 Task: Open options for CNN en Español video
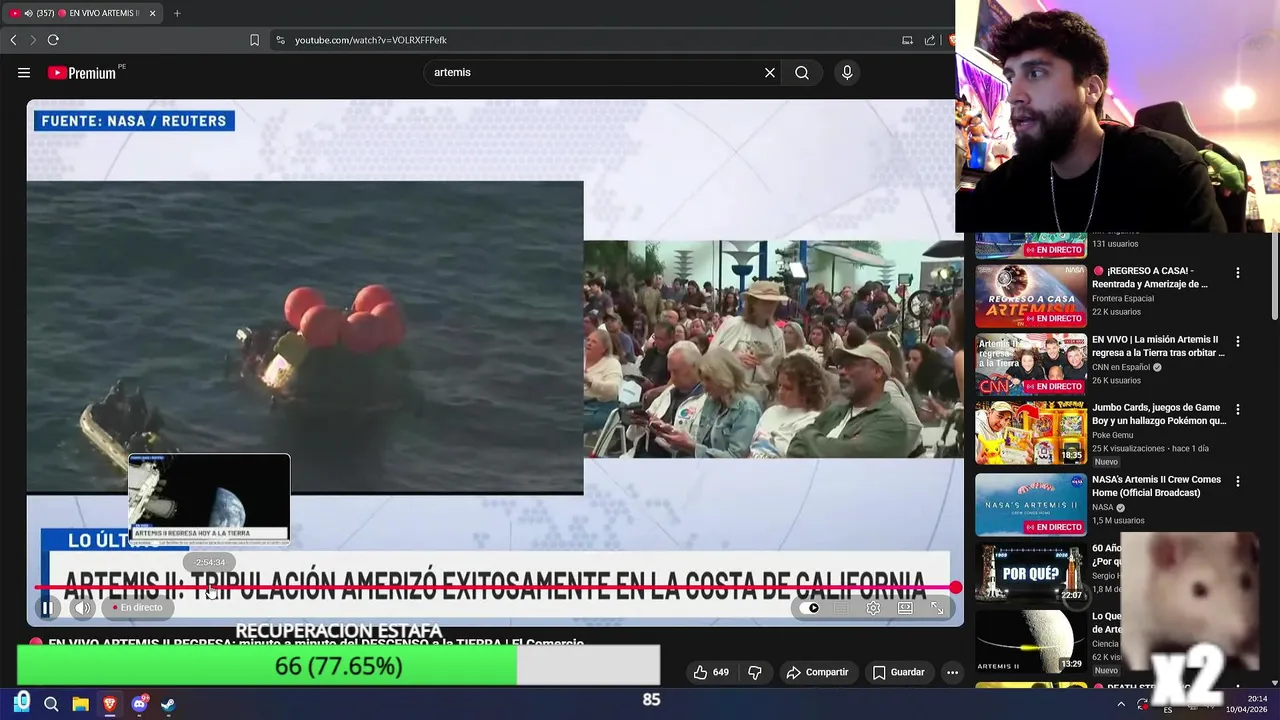1238,341
